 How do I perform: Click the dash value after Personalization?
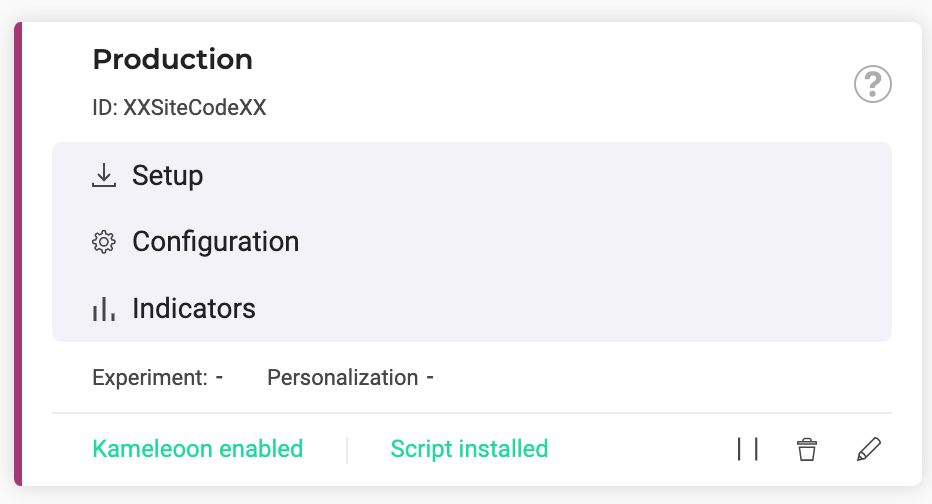pyautogui.click(x=430, y=378)
